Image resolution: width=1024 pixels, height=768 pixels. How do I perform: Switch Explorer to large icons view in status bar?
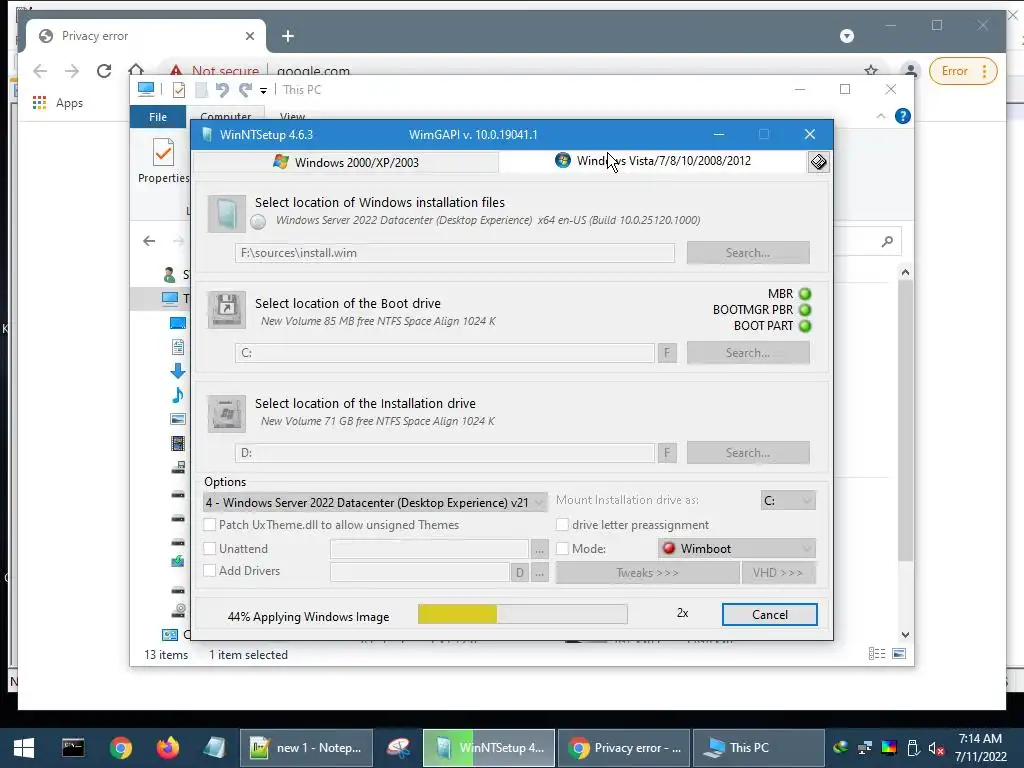tap(899, 654)
